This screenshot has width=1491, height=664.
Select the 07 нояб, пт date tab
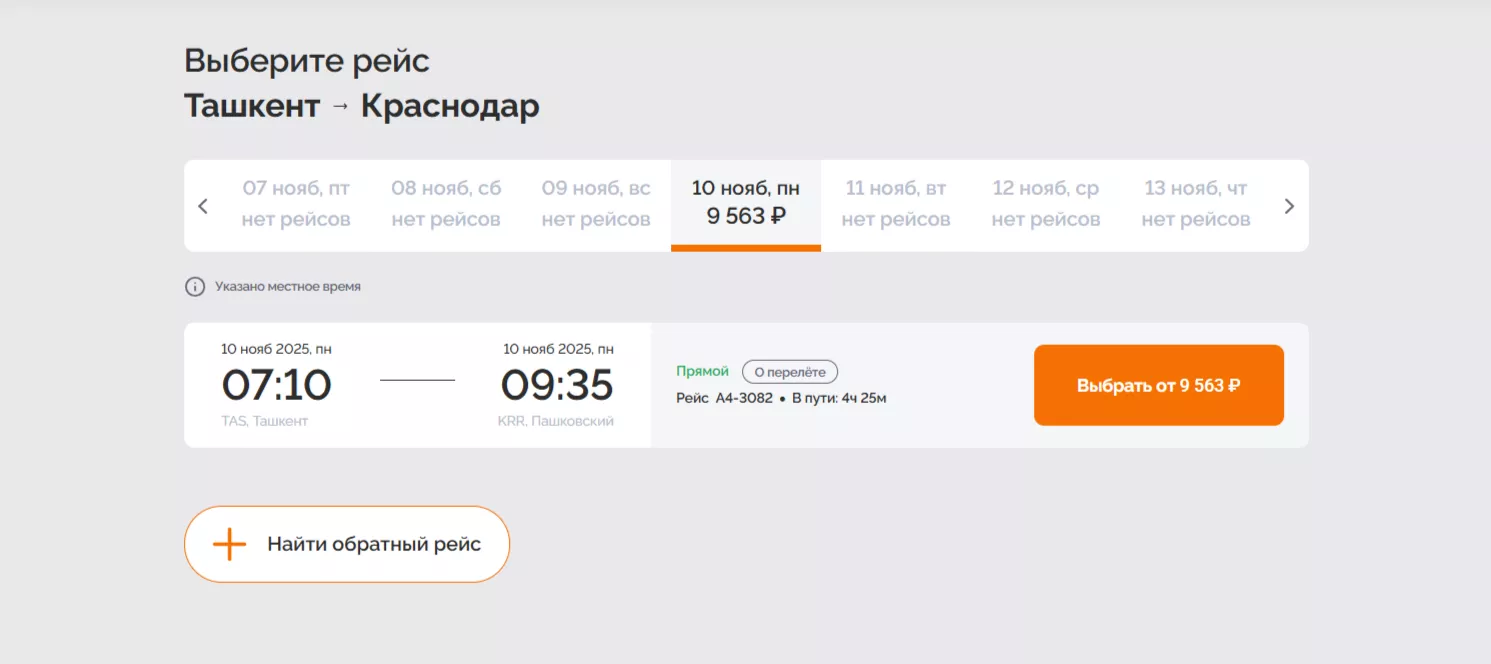point(296,204)
